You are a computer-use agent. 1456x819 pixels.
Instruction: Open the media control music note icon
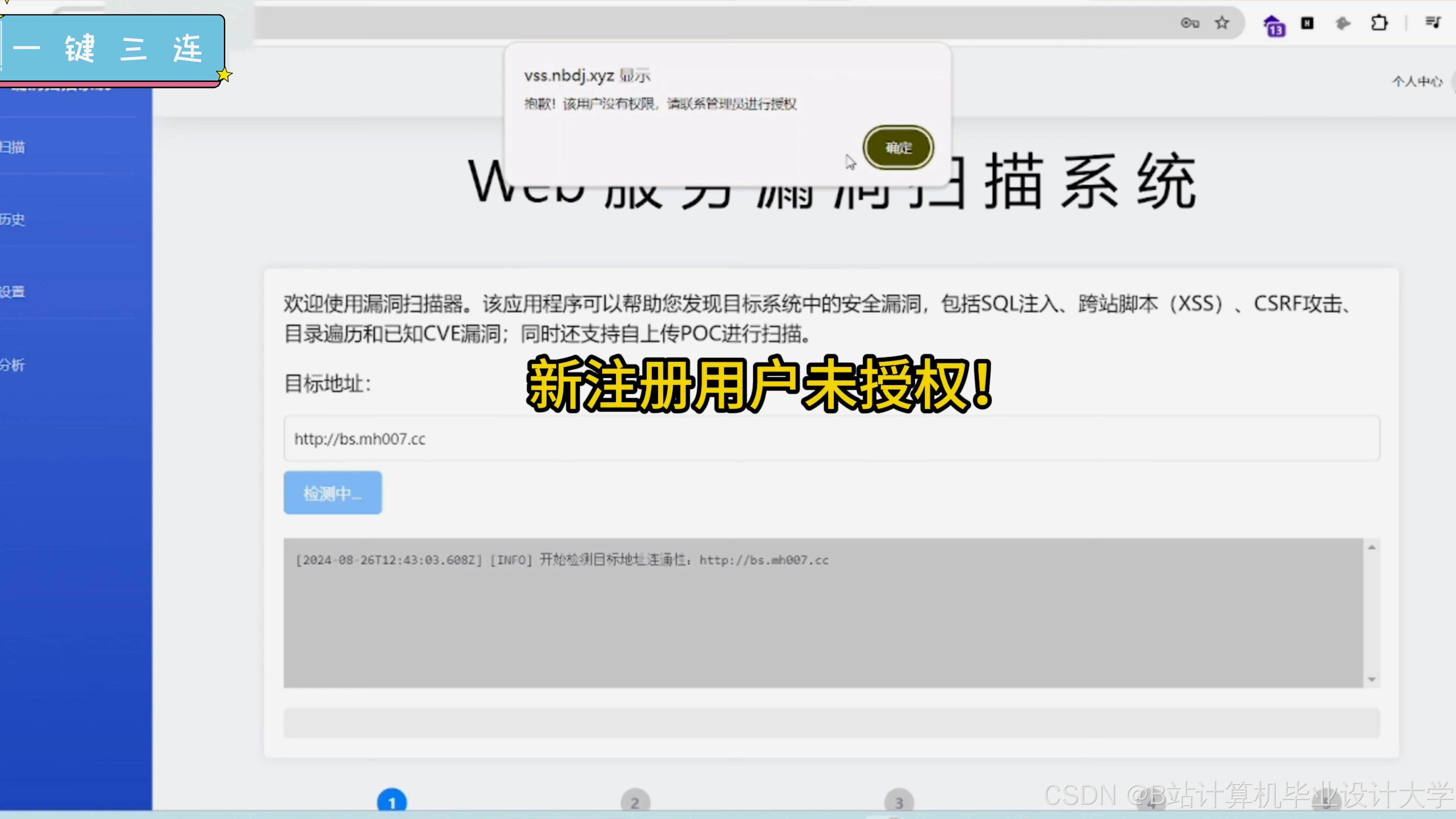pyautogui.click(x=1433, y=23)
